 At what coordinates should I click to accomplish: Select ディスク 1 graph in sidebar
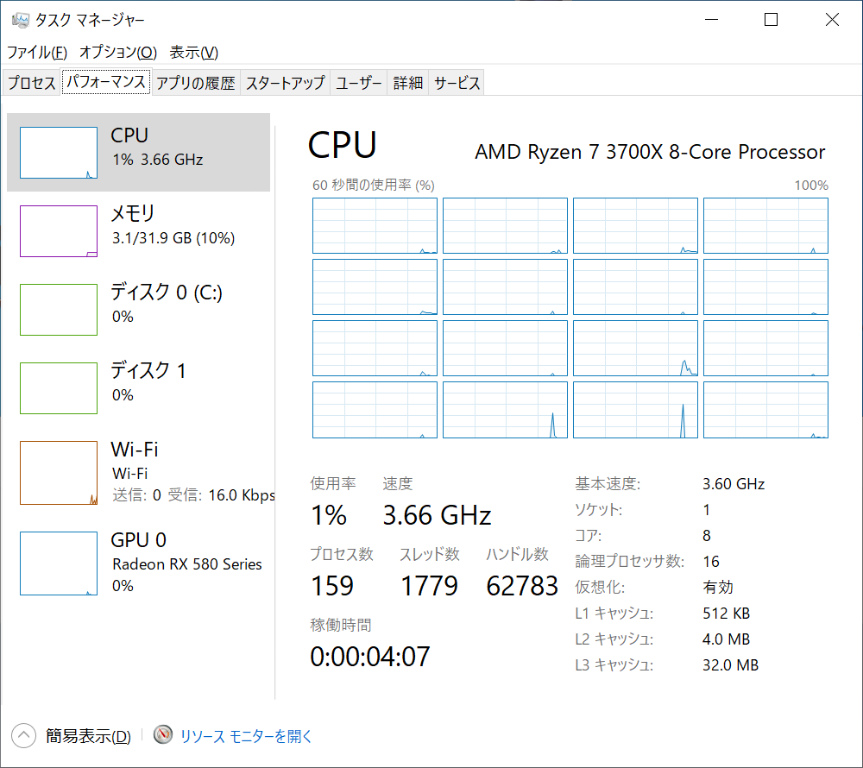pyautogui.click(x=58, y=388)
